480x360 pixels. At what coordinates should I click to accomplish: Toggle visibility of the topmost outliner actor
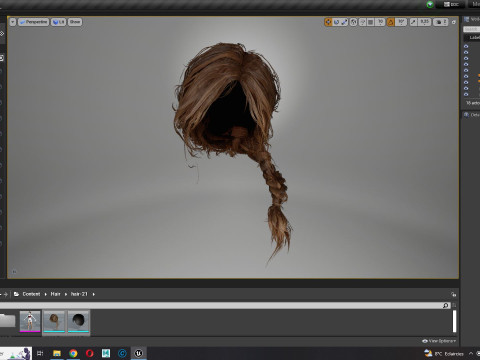[466, 46]
